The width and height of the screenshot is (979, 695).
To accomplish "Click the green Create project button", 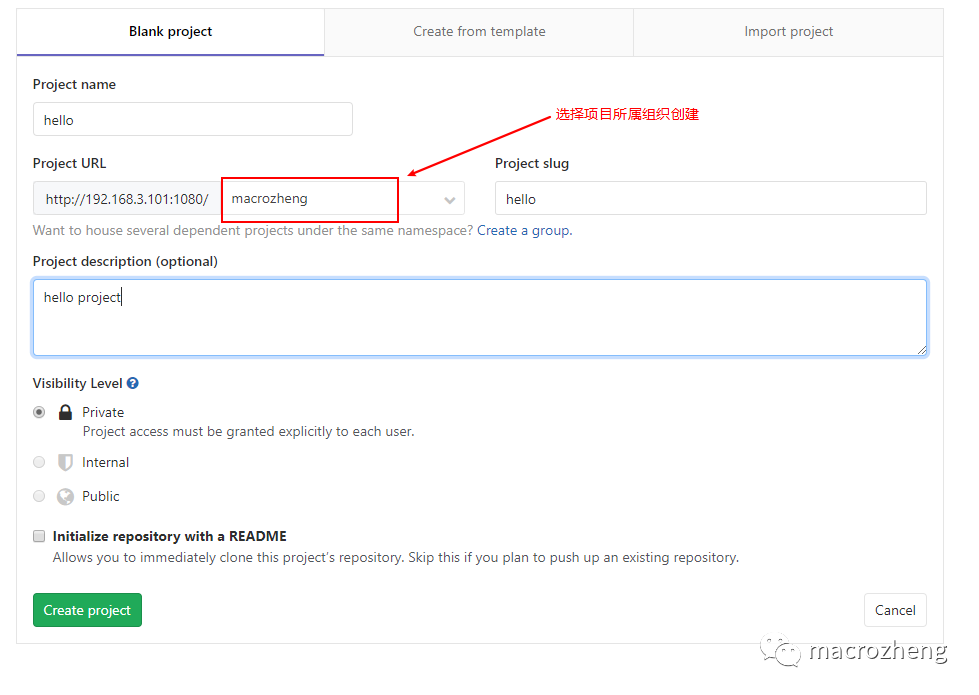I will pyautogui.click(x=87, y=610).
